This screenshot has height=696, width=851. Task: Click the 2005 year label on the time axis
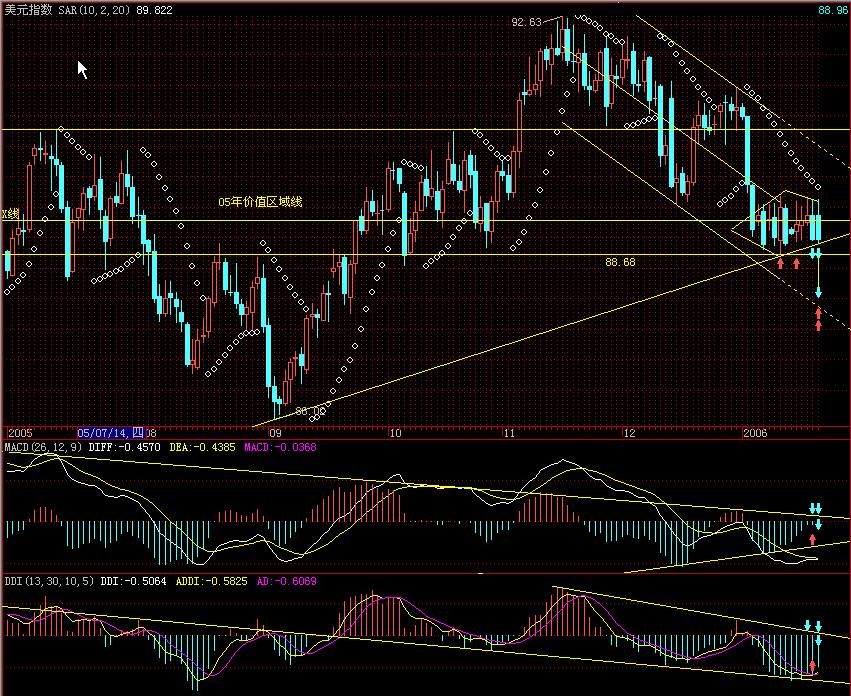click(x=20, y=433)
